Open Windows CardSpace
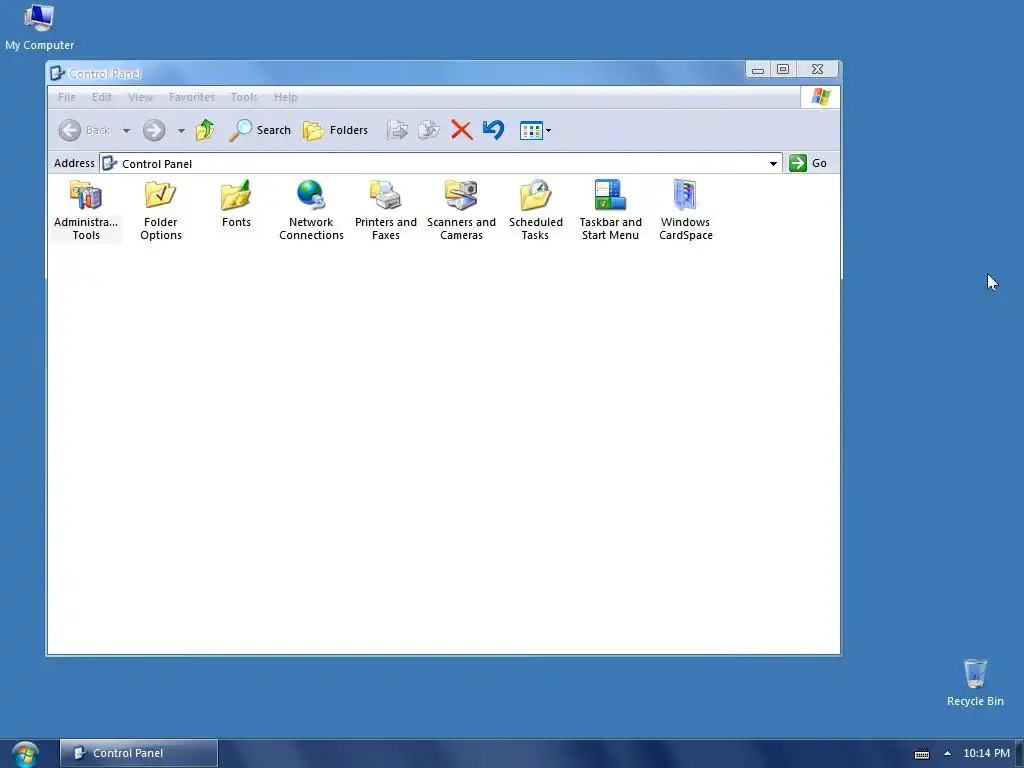This screenshot has height=768, width=1024. coord(685,210)
